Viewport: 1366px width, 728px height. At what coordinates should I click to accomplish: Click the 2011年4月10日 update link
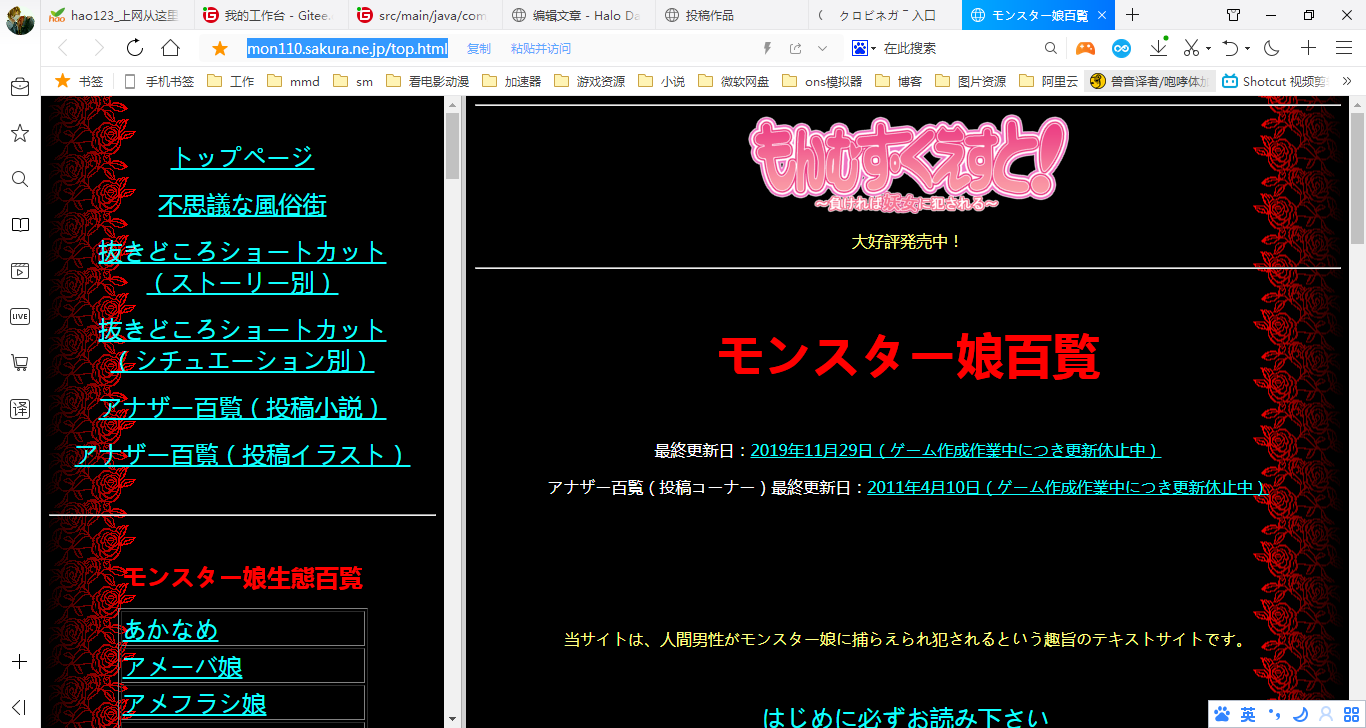click(x=1067, y=488)
